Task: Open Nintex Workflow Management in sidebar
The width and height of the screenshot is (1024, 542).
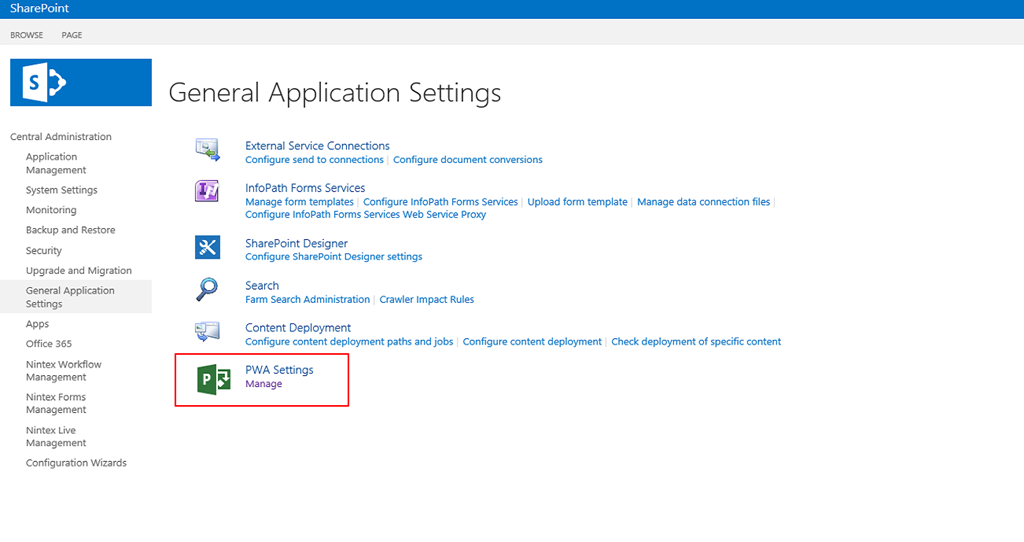Action: [x=63, y=370]
